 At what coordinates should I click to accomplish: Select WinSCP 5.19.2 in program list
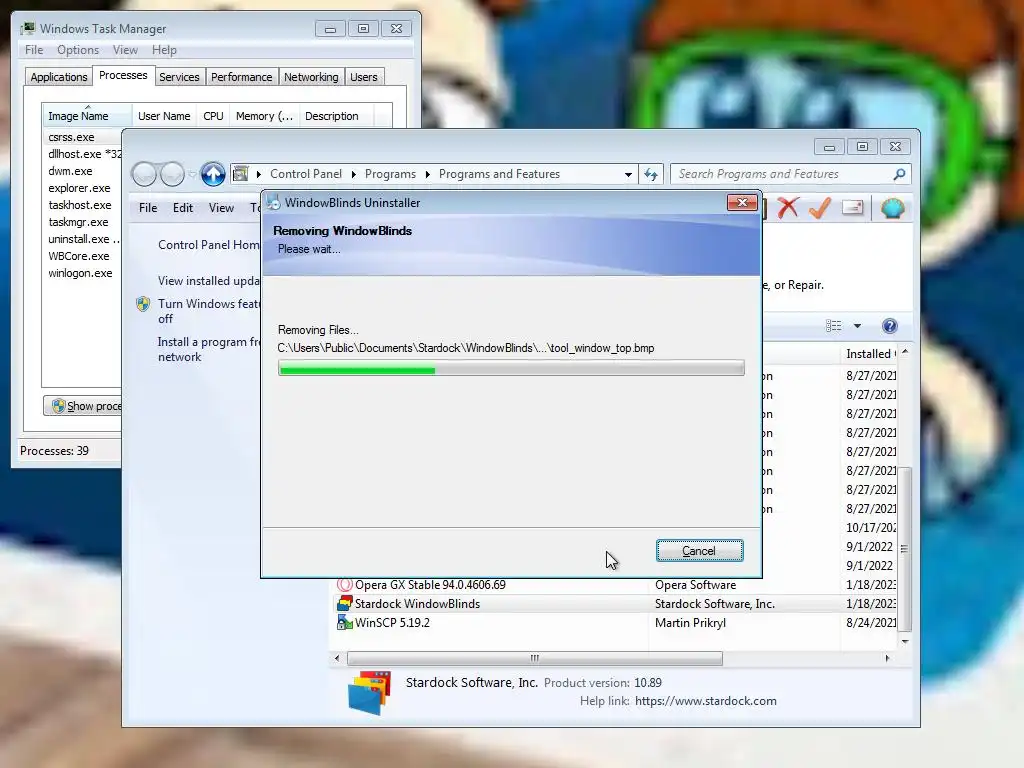(x=392, y=623)
